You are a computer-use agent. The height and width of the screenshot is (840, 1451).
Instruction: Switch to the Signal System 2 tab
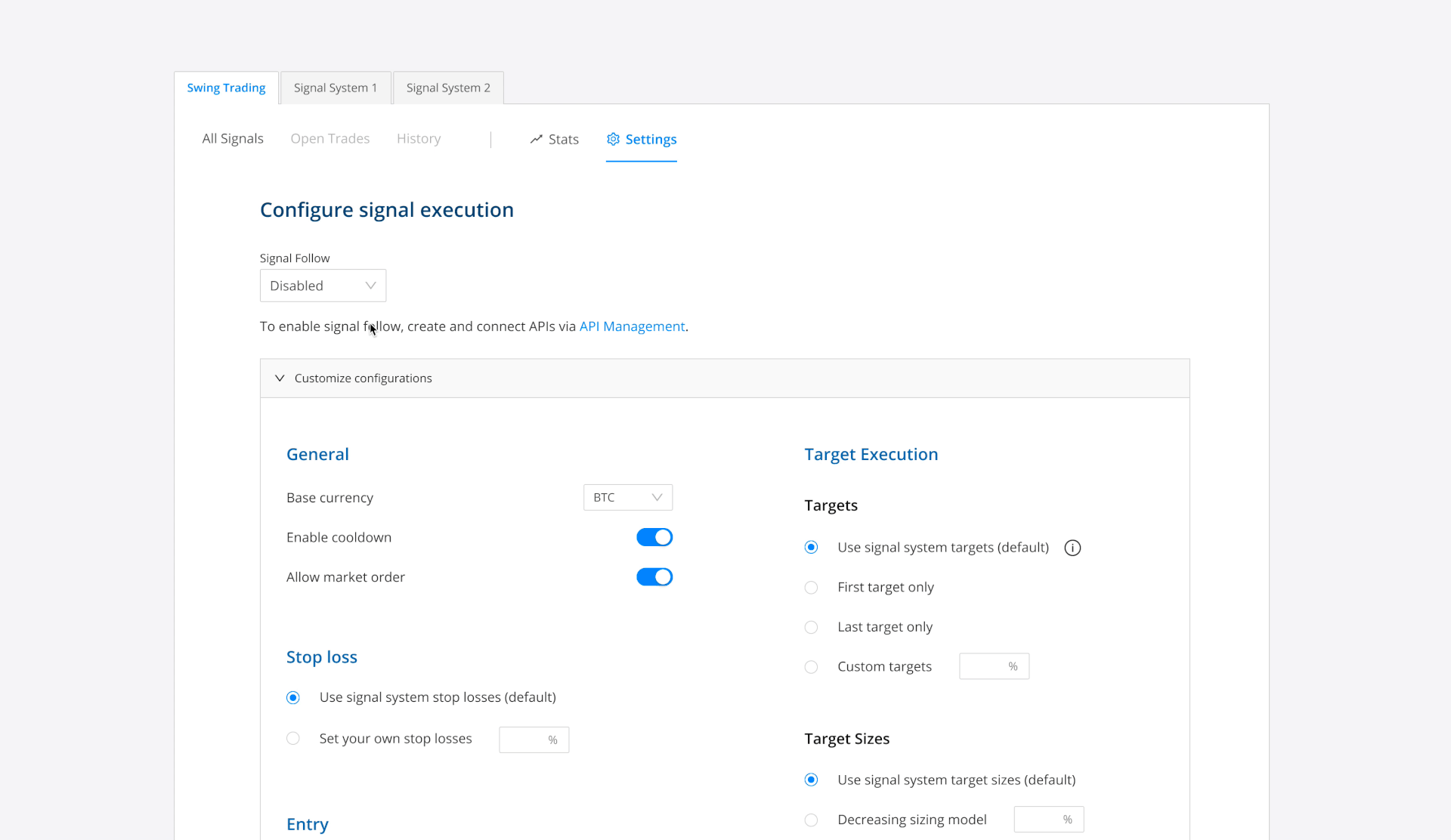coord(448,88)
